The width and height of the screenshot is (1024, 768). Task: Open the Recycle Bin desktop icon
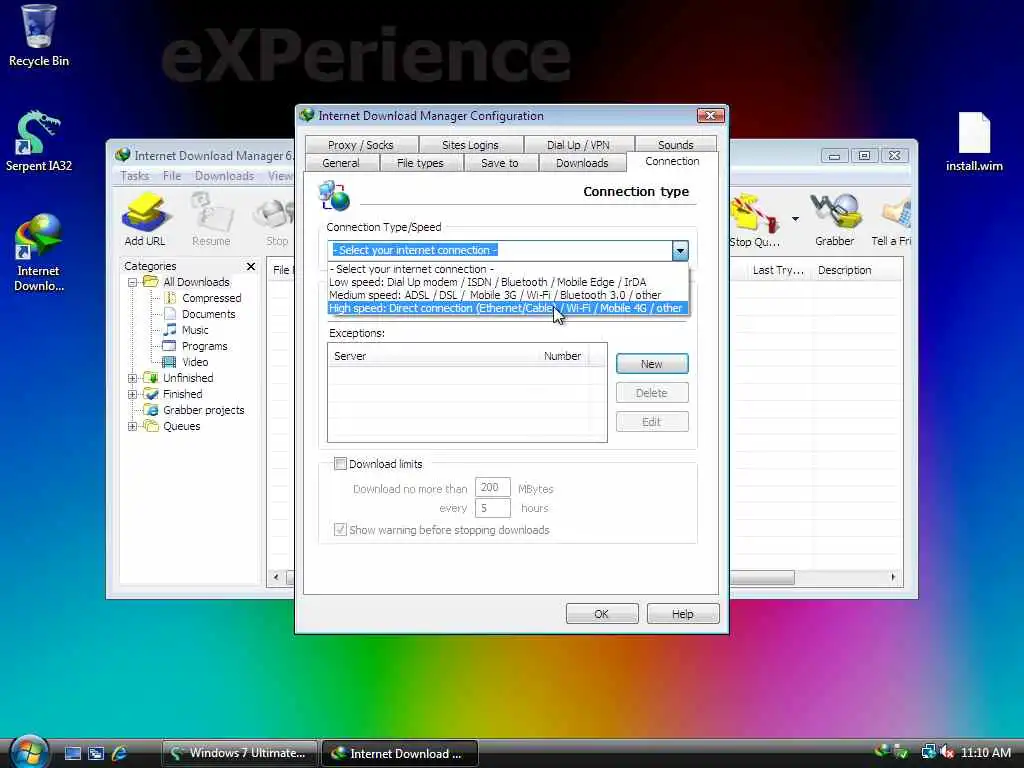click(38, 36)
